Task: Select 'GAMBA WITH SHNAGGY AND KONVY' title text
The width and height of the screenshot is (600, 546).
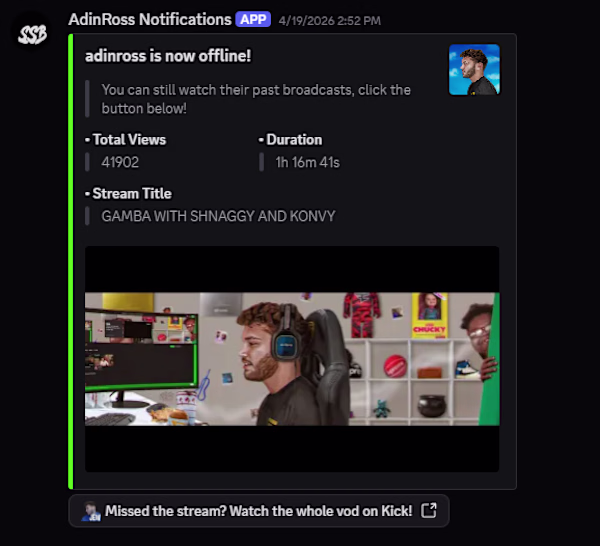Action: point(218,216)
